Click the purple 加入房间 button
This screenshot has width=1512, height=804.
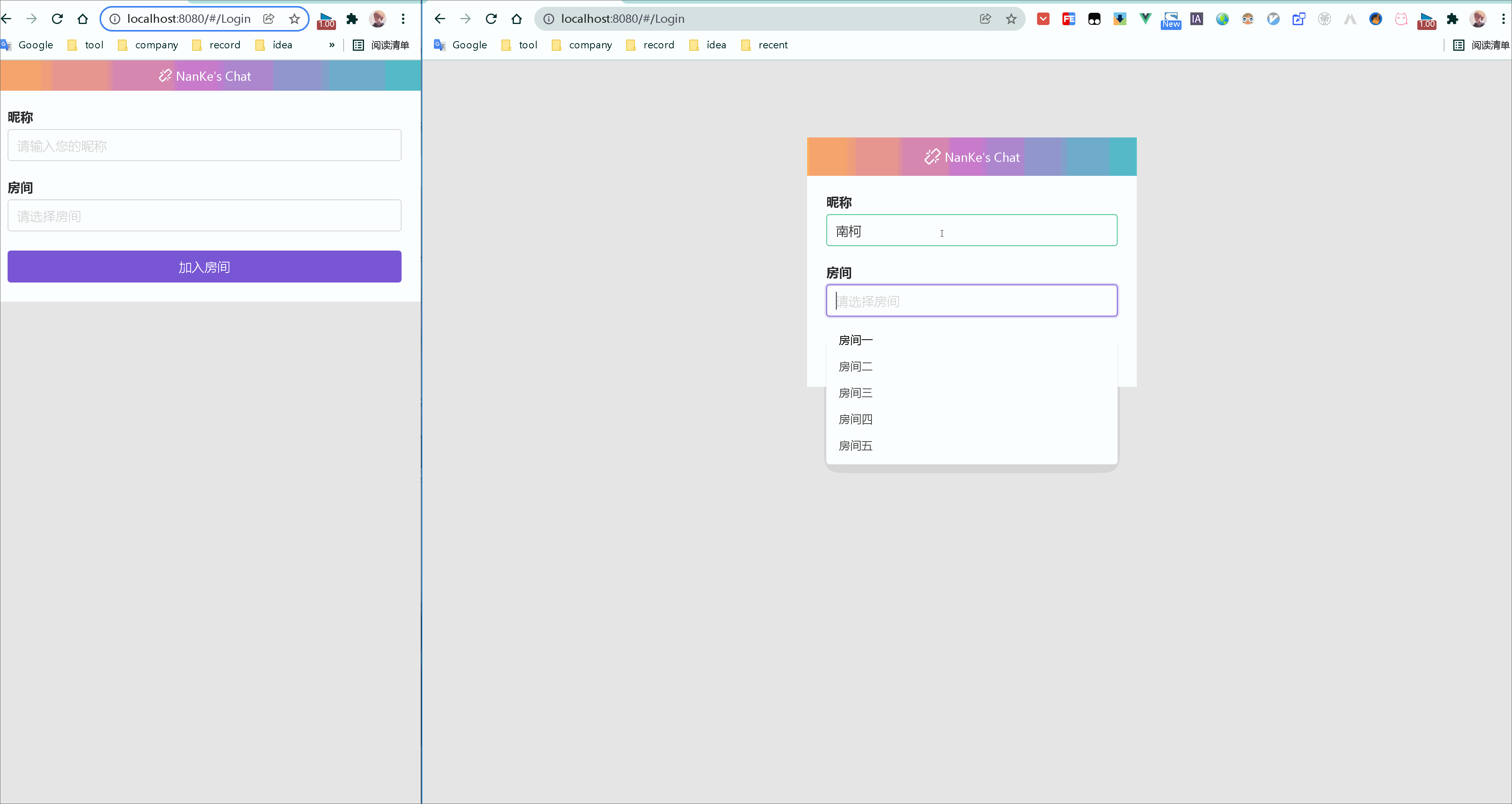[x=204, y=267]
